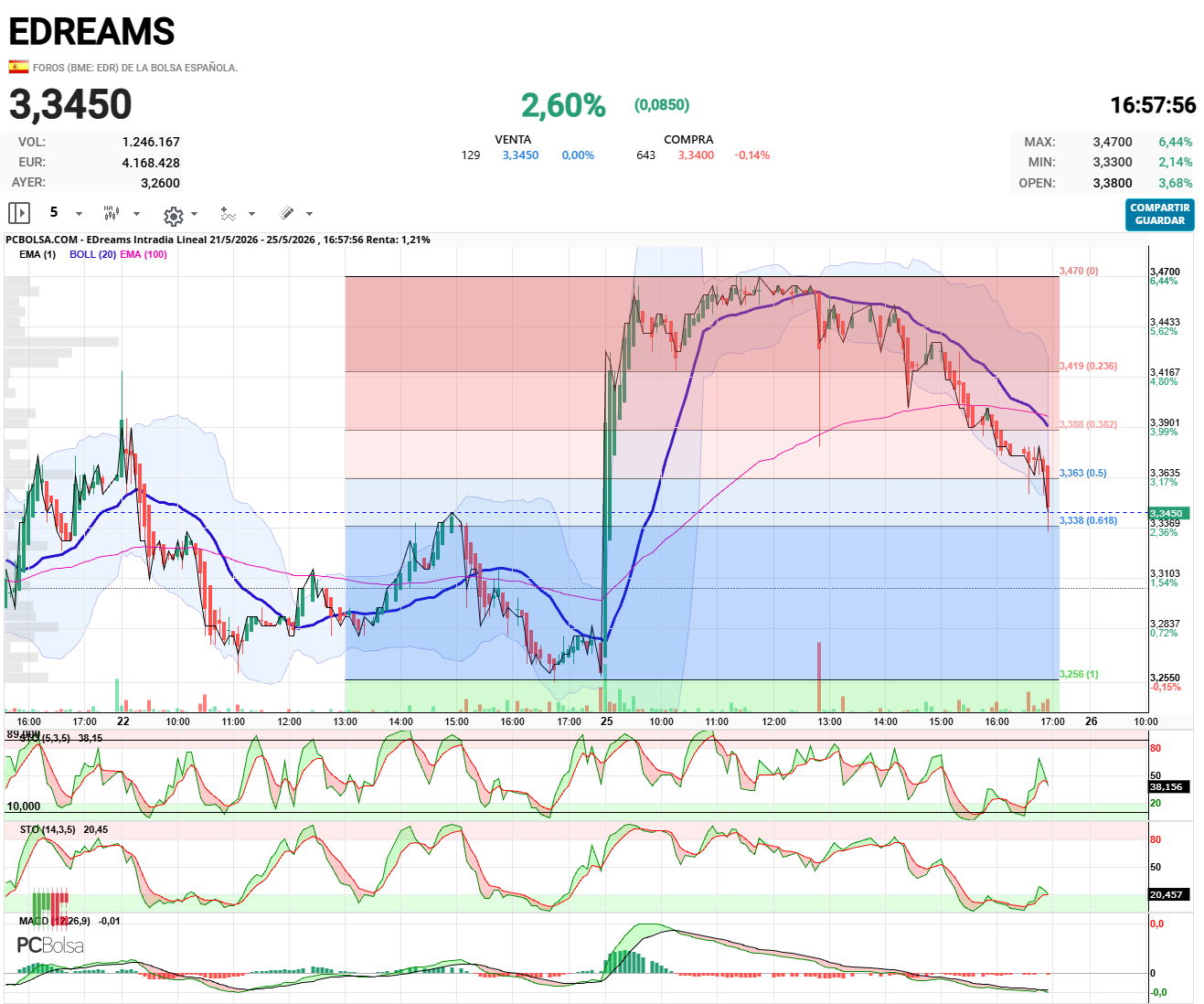Click the Fibonacci 3,338 (0.618) level label
The image size is (1204, 1004).
point(1088,520)
